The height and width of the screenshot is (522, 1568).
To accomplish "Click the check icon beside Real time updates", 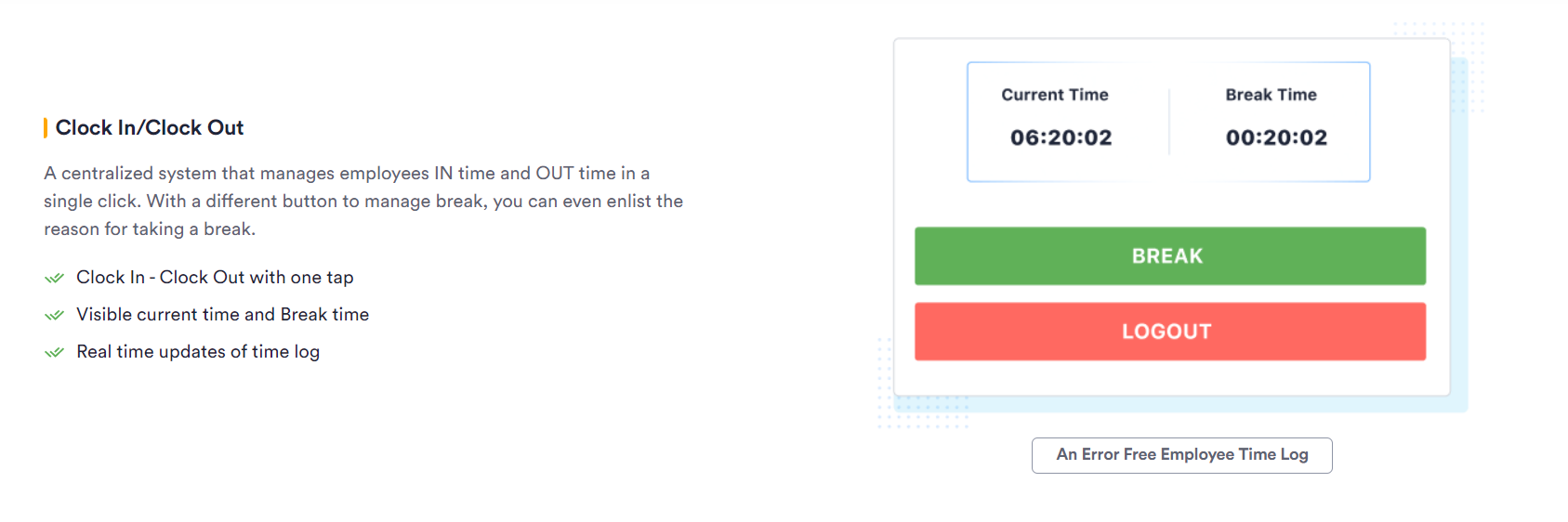I will point(54,352).
